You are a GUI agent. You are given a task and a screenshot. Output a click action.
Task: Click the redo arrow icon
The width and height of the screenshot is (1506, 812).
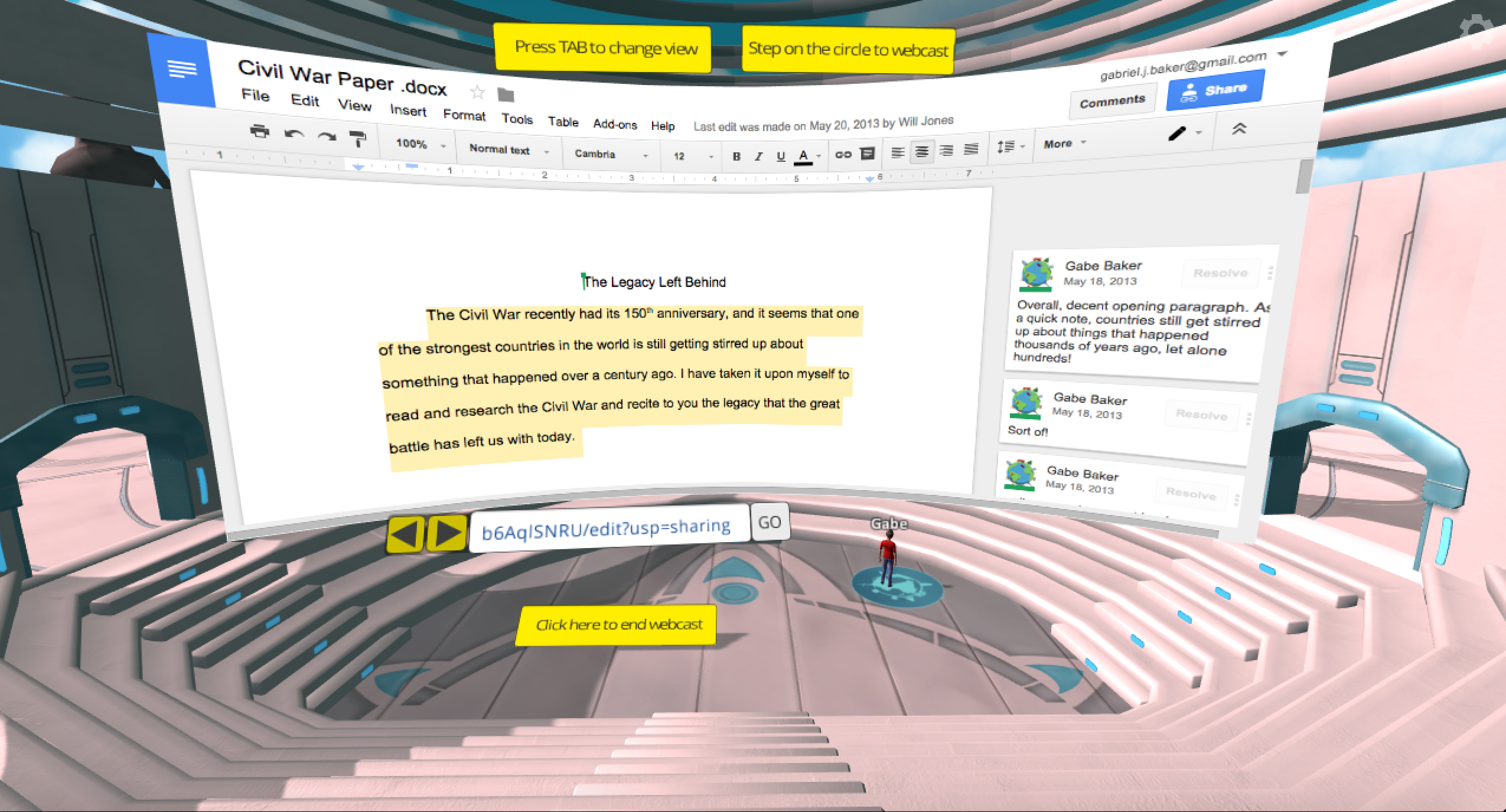327,137
